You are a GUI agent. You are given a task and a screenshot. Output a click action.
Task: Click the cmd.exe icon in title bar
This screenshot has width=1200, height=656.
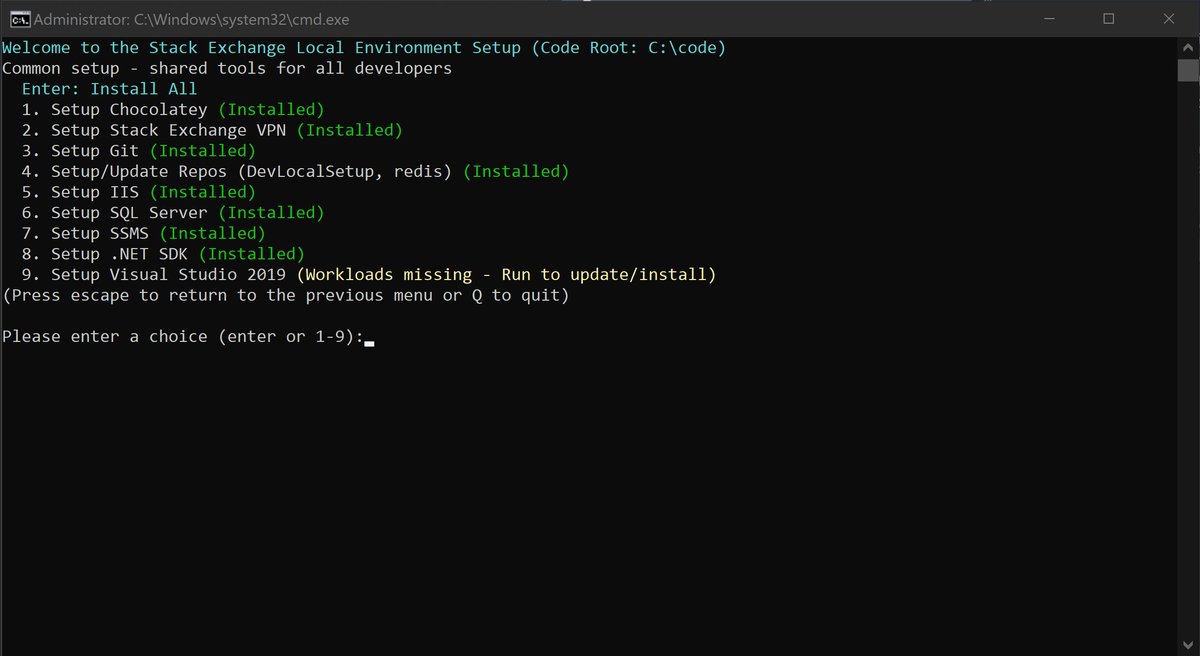pos(19,18)
